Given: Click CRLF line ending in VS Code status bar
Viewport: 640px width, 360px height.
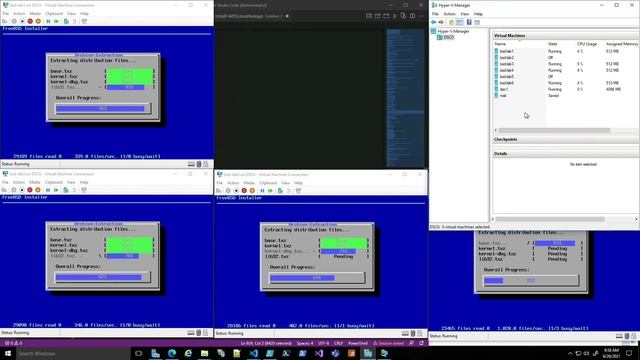Looking at the screenshot, I should point(338,343).
